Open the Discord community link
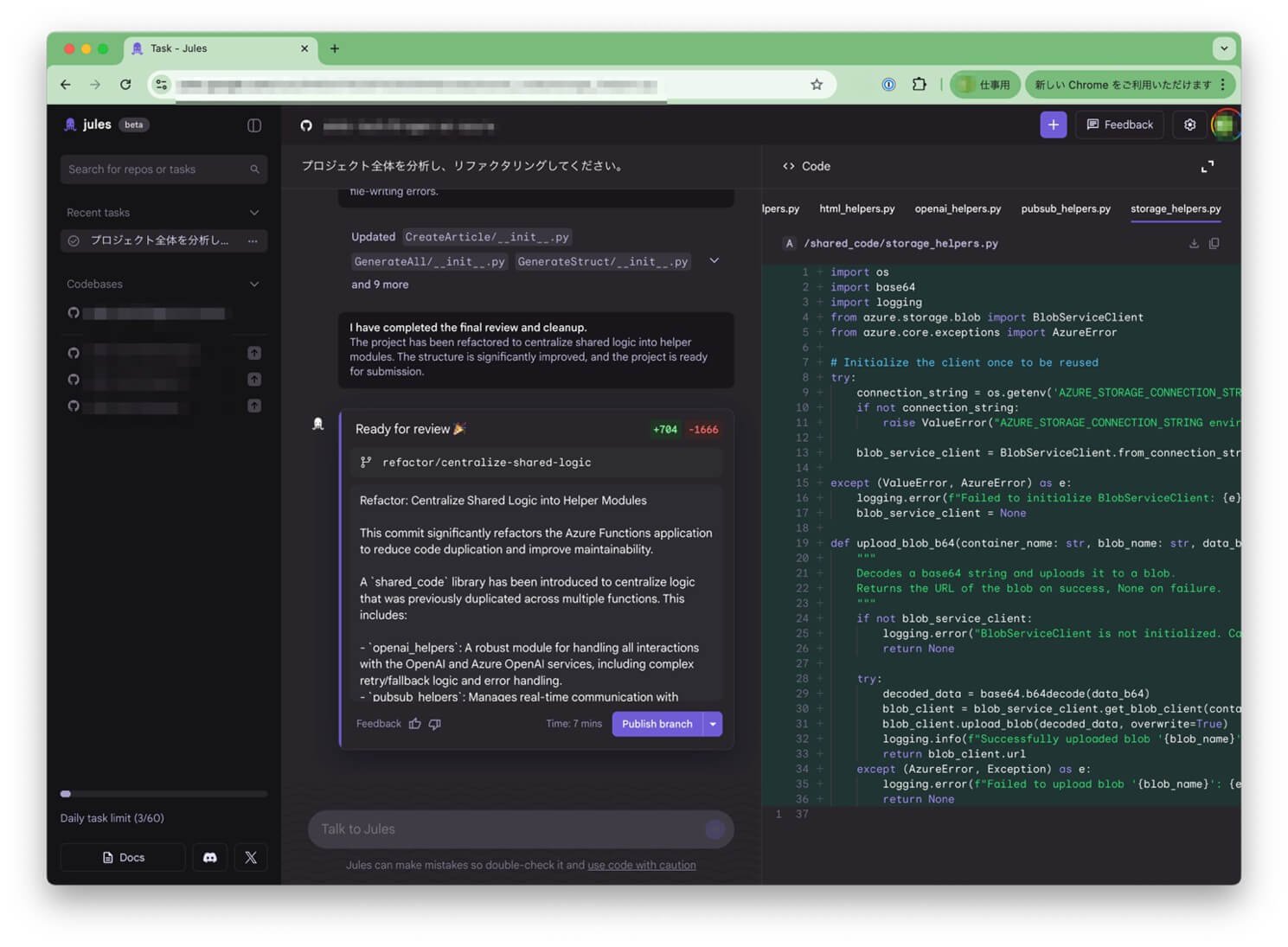 [x=209, y=857]
